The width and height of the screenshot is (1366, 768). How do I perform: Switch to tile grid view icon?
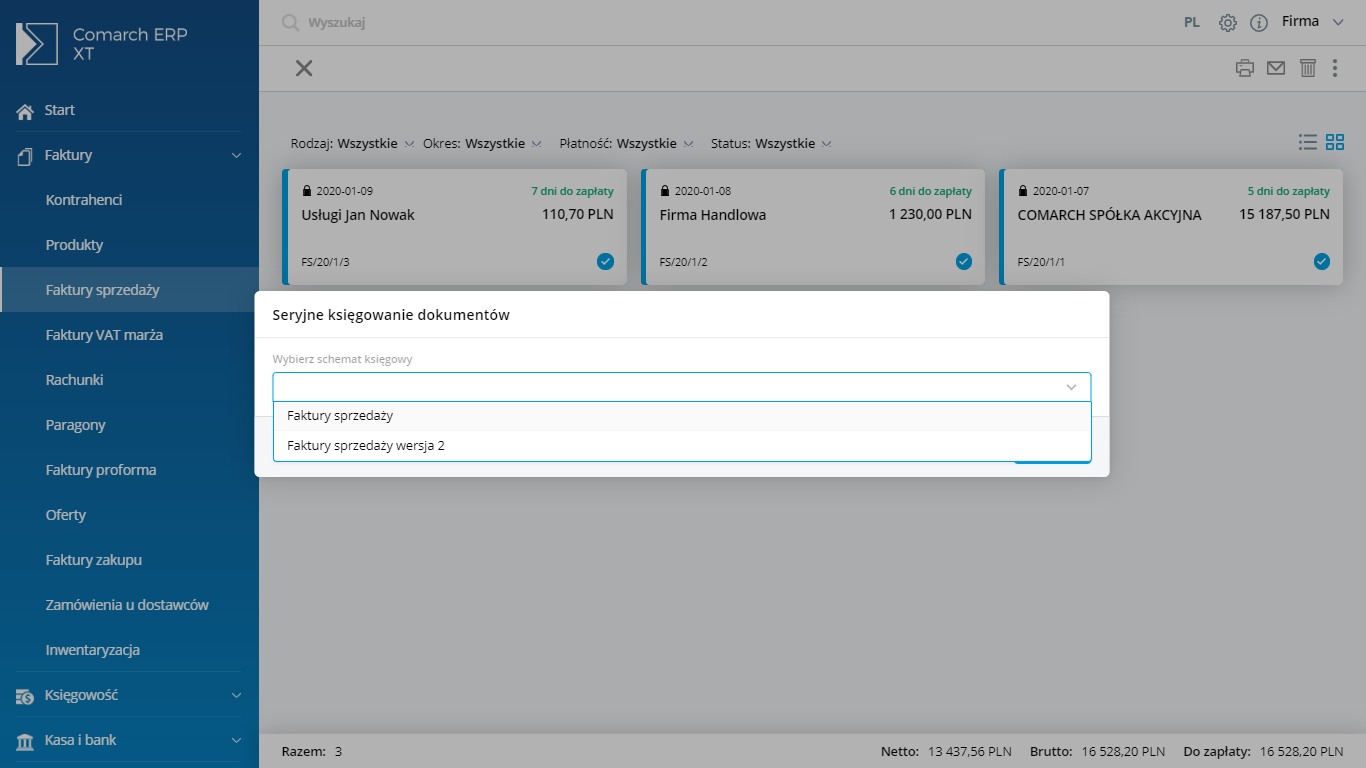pyautogui.click(x=1335, y=142)
